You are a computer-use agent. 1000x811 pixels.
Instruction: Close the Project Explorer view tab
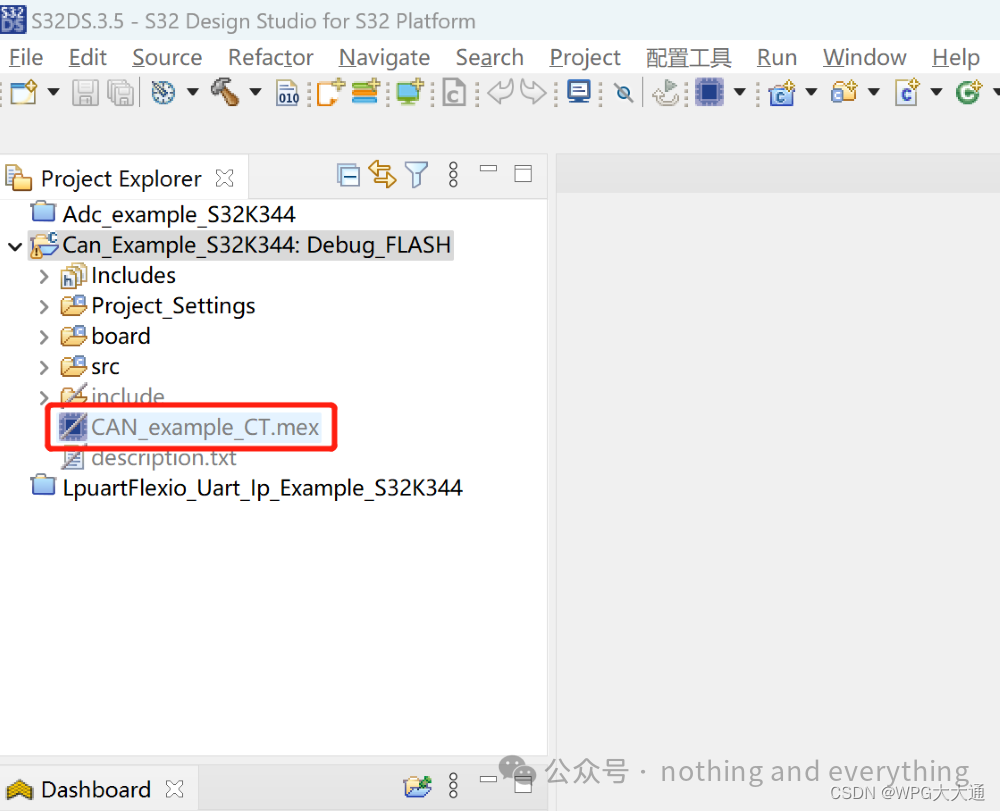tap(224, 178)
